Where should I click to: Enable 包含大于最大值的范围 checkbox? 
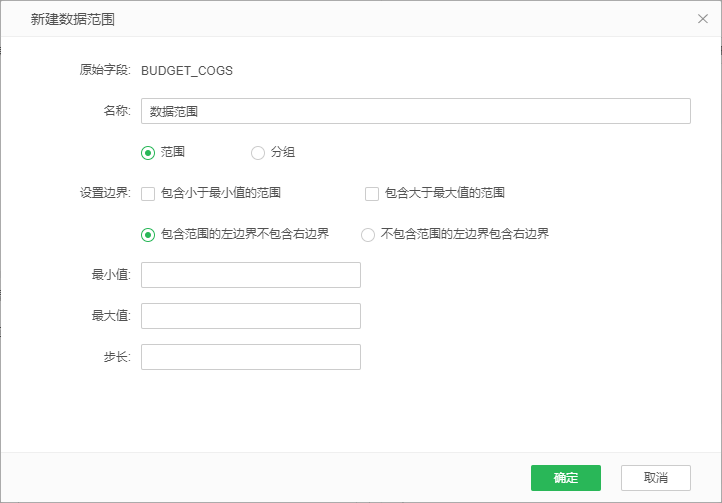372,193
